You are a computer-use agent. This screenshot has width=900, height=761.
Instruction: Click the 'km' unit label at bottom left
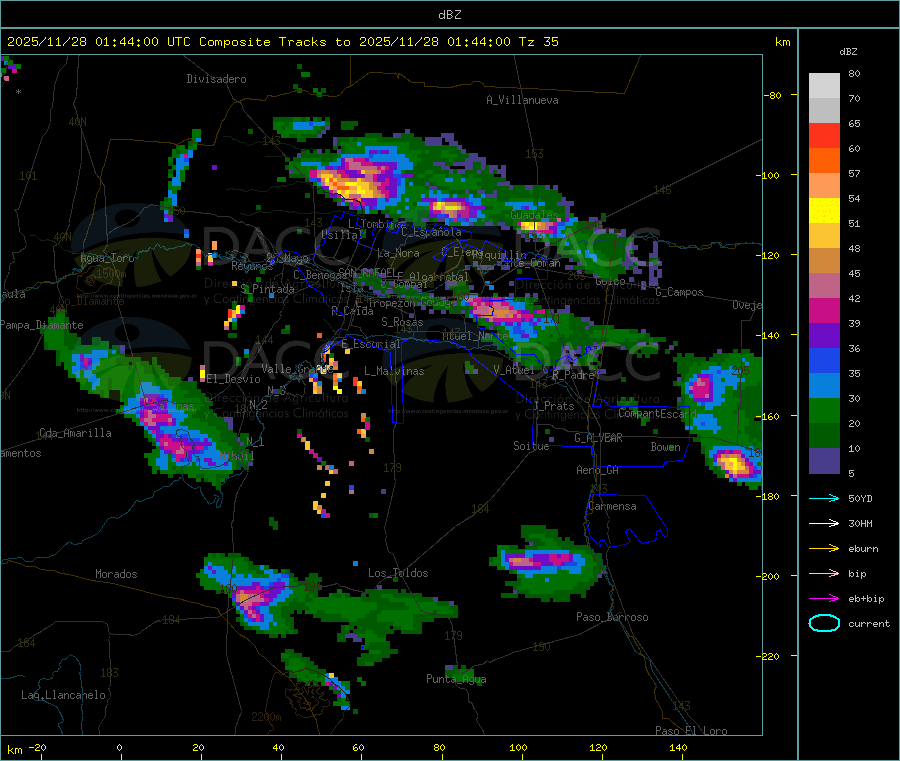click(14, 750)
